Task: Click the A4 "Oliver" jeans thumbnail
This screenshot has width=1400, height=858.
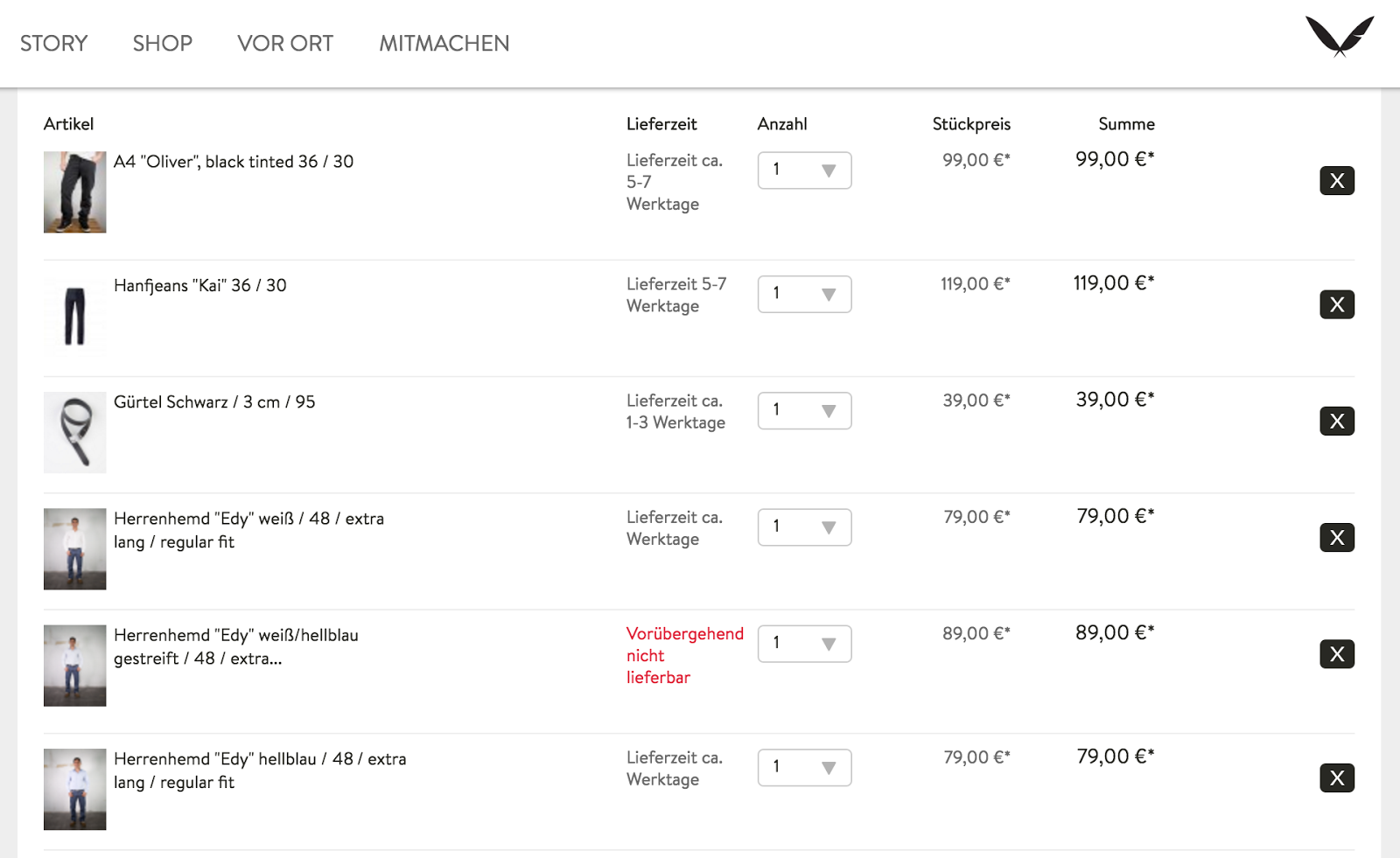Action: tap(75, 192)
